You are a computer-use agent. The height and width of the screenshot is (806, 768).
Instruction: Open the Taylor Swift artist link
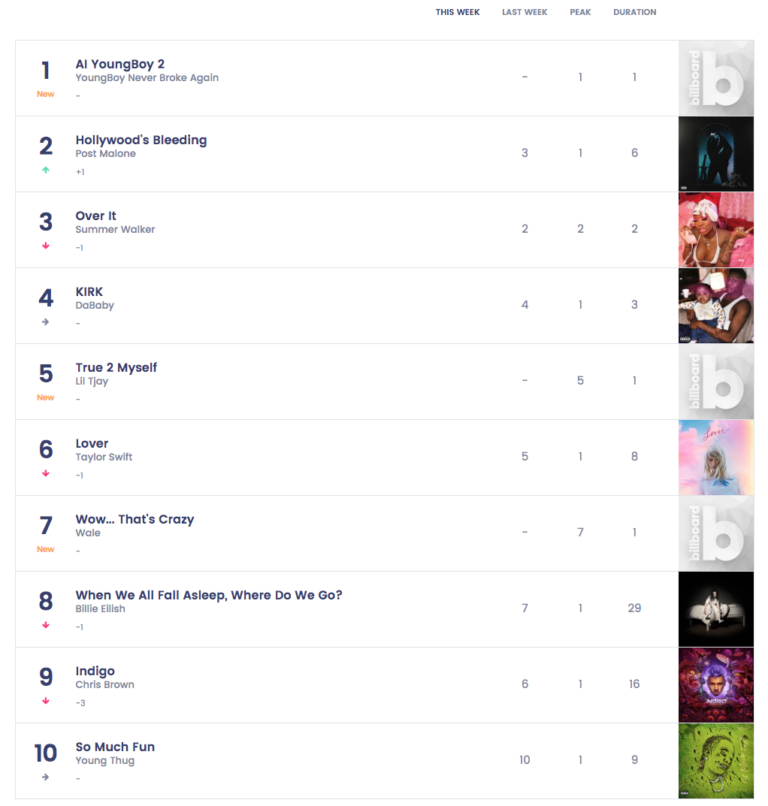tap(106, 457)
